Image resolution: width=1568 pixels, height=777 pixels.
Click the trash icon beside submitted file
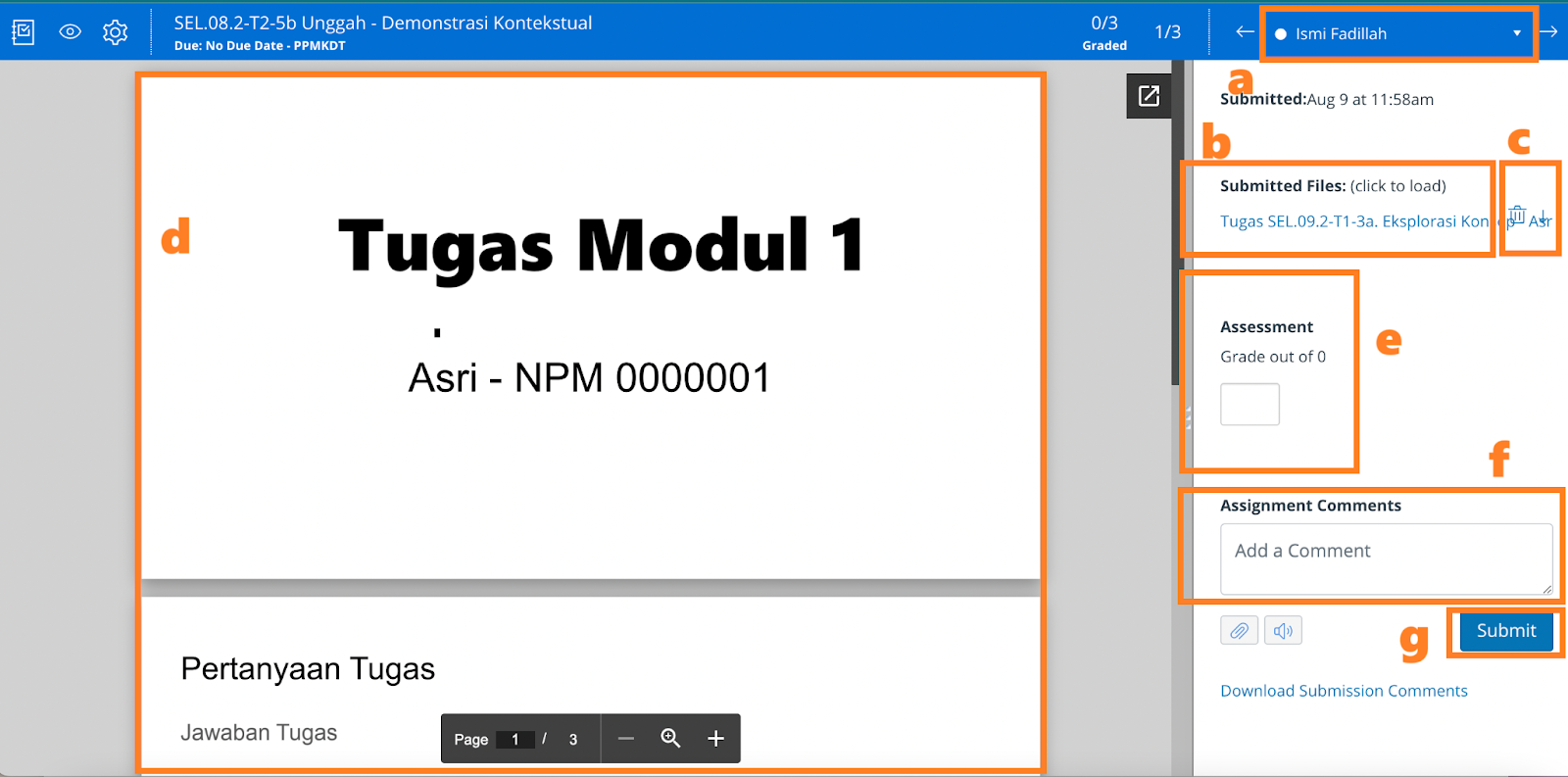pos(1517,215)
